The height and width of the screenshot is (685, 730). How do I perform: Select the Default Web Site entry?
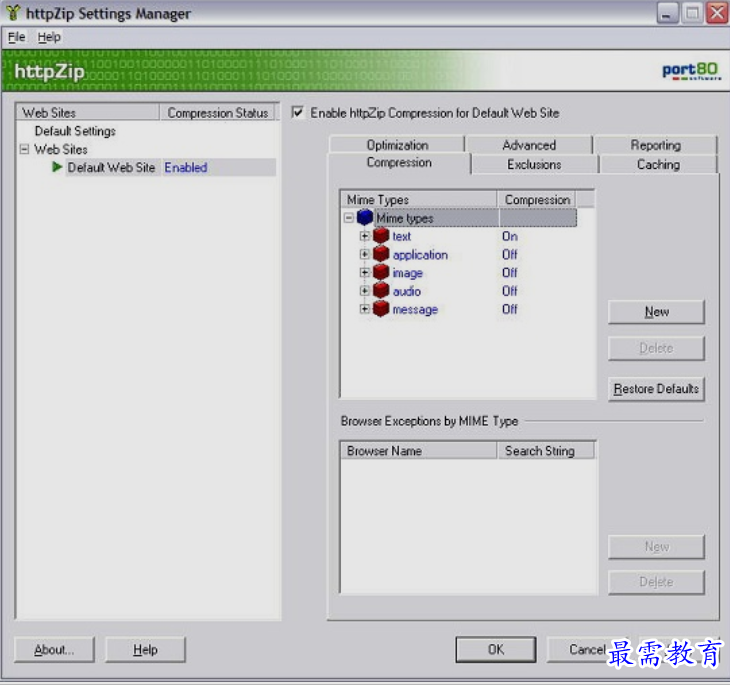tap(111, 167)
